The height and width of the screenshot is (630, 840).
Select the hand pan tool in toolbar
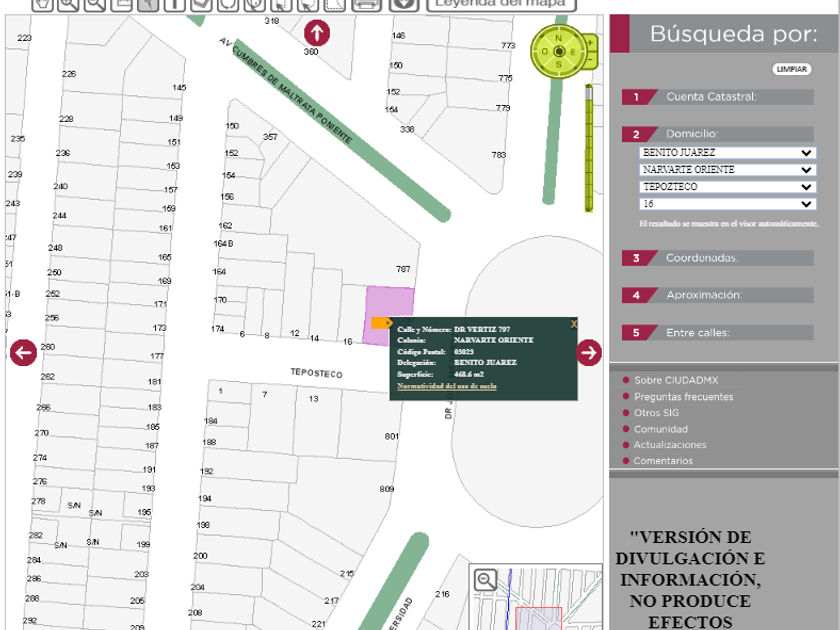pos(42,4)
